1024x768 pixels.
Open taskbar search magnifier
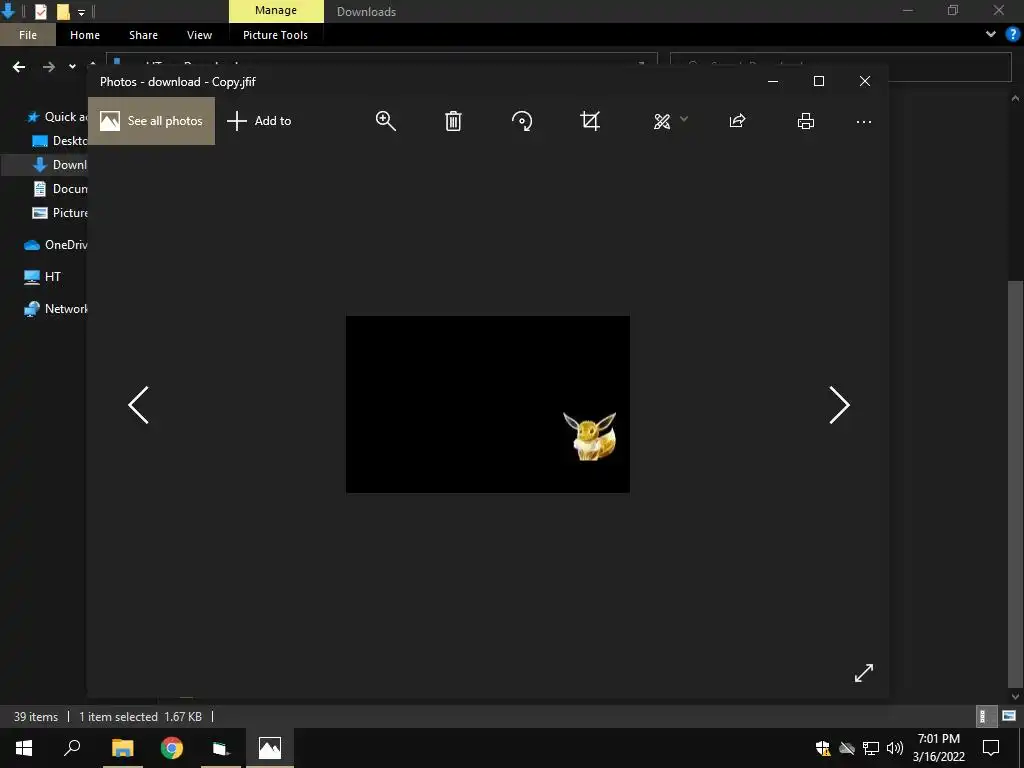click(72, 748)
